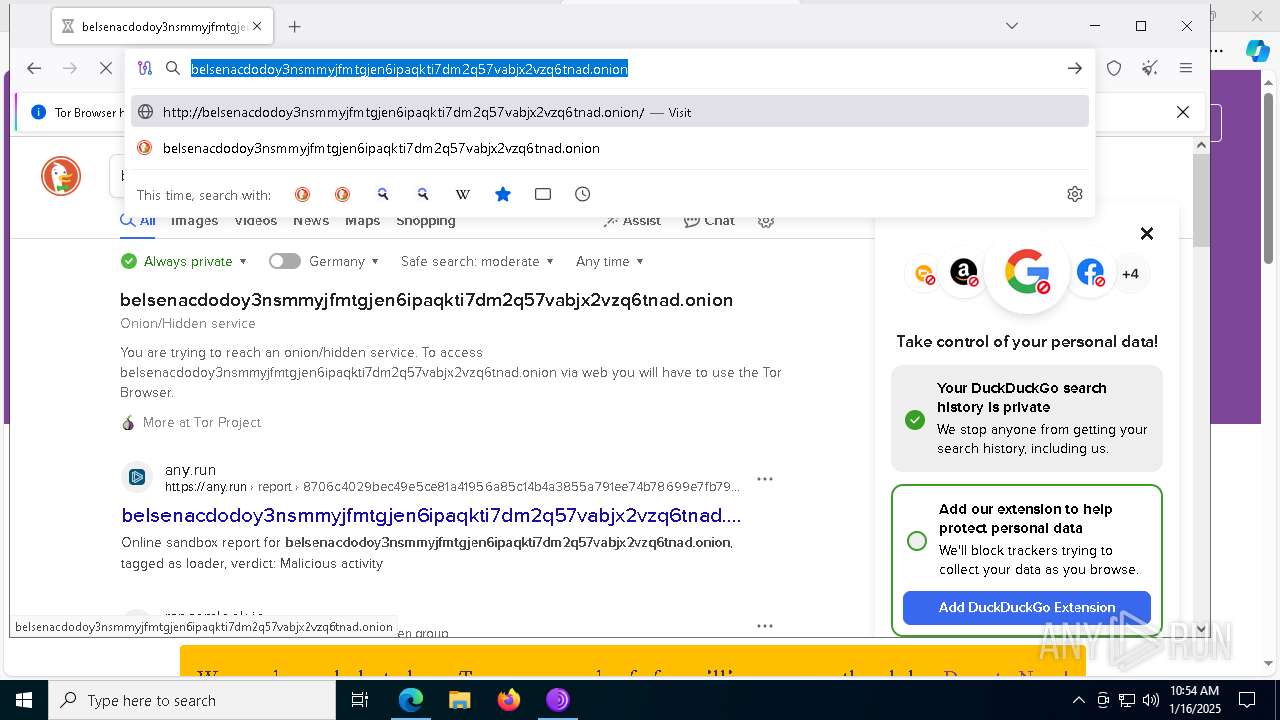Open the list all tabs chevron
The width and height of the screenshot is (1280, 720).
click(1012, 26)
